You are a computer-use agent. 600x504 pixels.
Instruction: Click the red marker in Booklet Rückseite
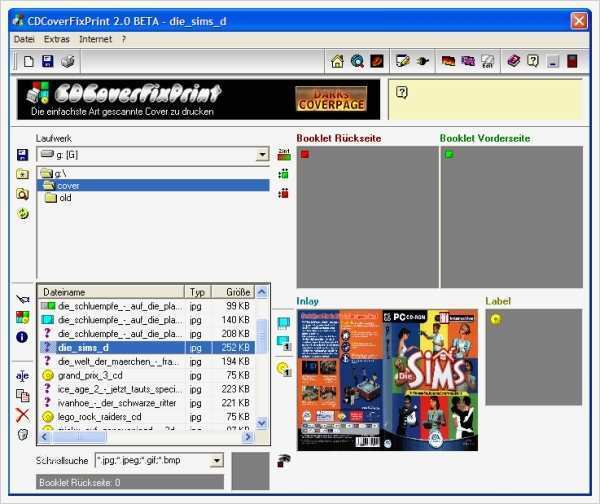tap(305, 154)
